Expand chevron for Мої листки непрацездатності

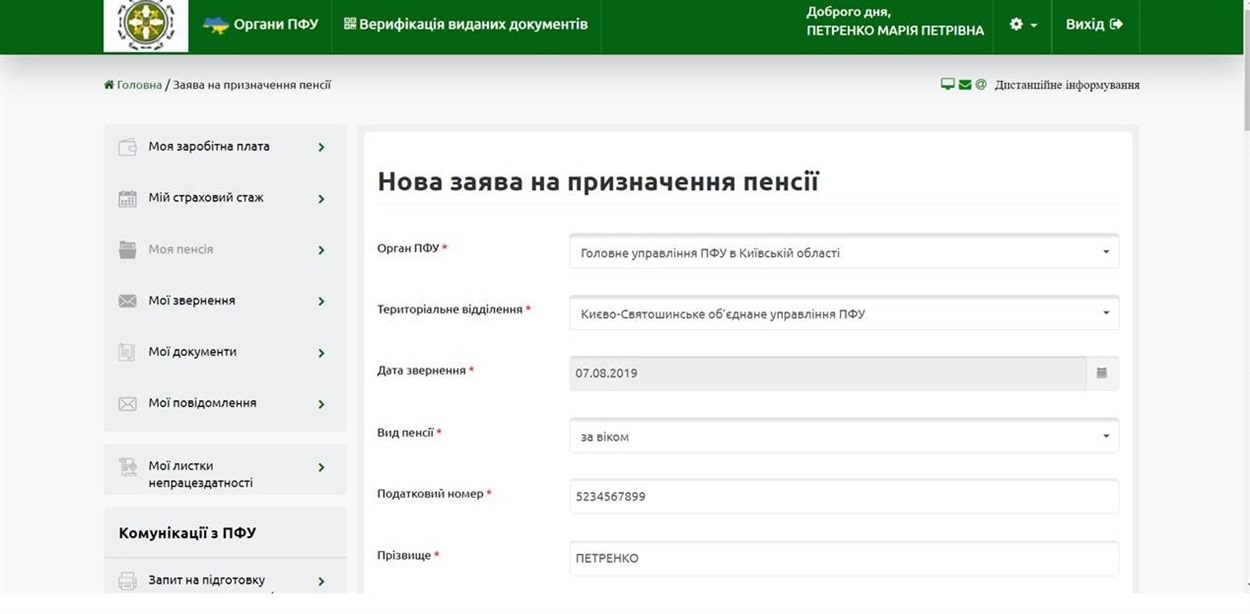tap(321, 467)
